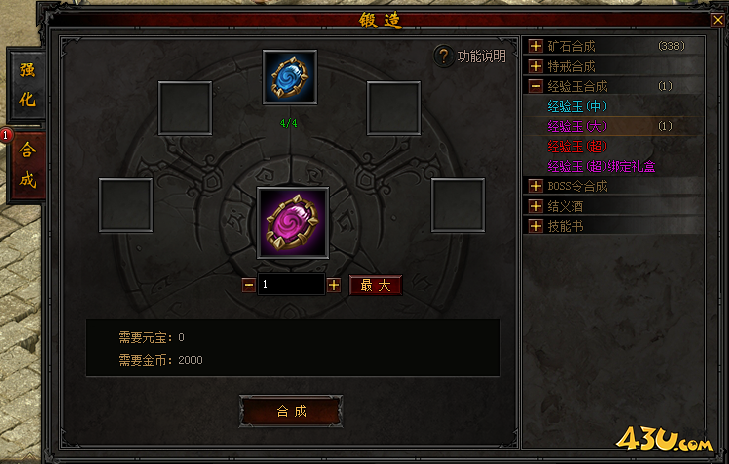
Task: Click the empty upper-right material slot
Action: pos(394,108)
